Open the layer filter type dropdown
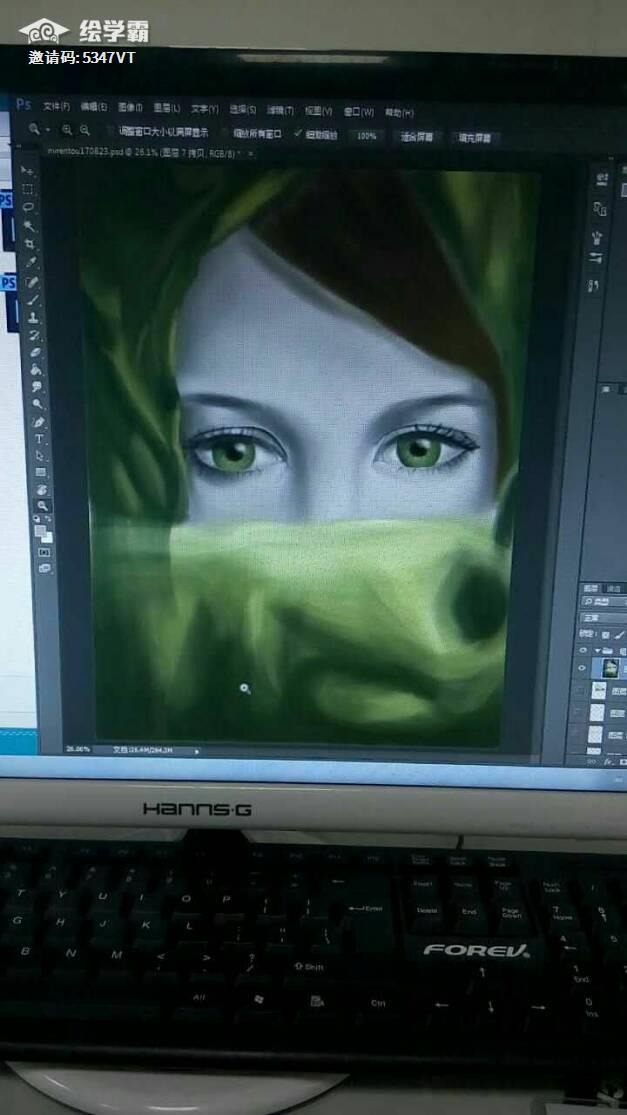Viewport: 627px width, 1115px height. click(x=605, y=601)
